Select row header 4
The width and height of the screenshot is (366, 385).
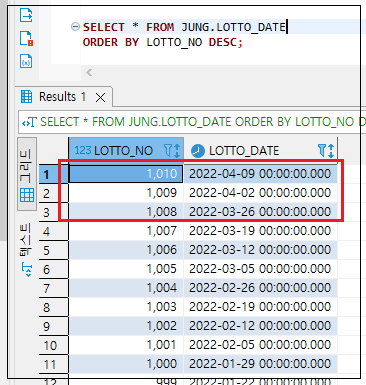pyautogui.click(x=53, y=231)
